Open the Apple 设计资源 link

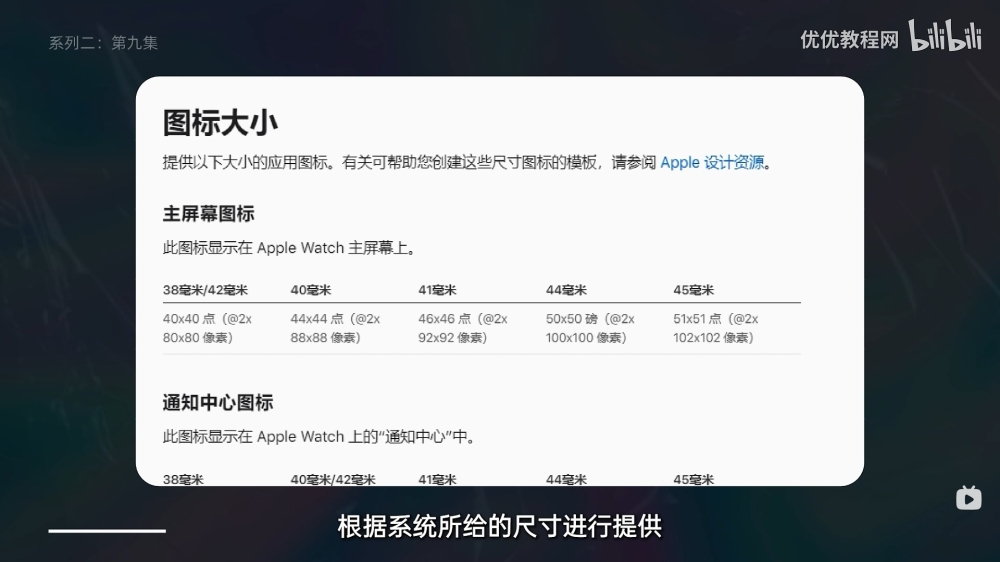712,163
